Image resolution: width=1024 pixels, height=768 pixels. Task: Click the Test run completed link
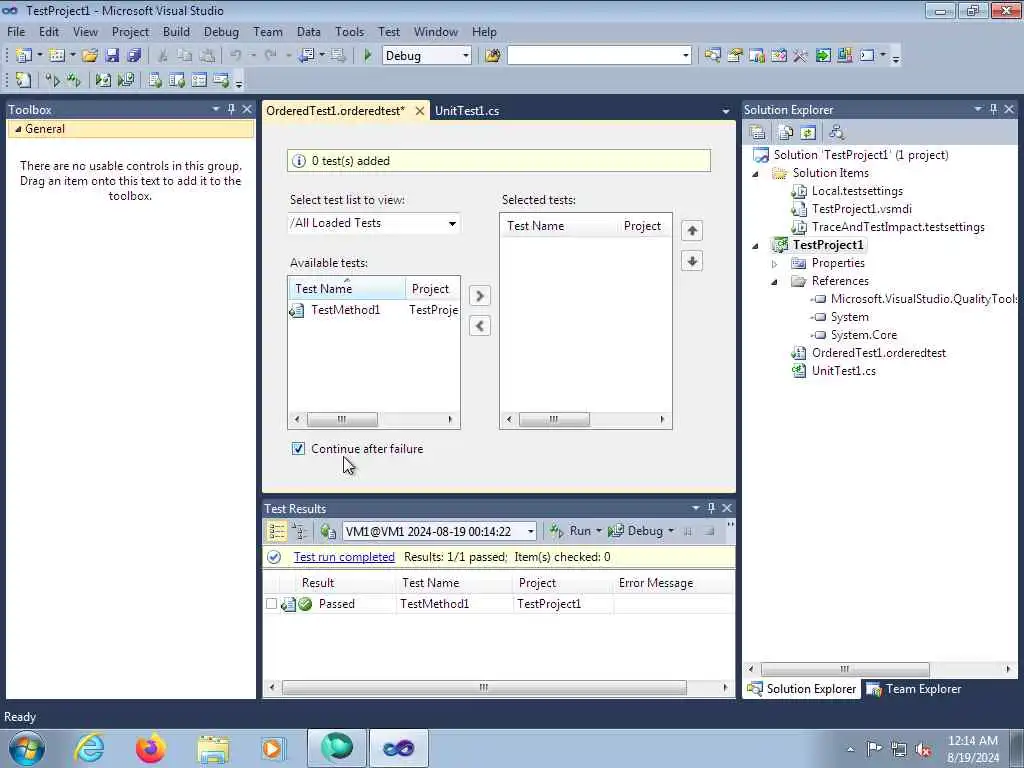(344, 557)
